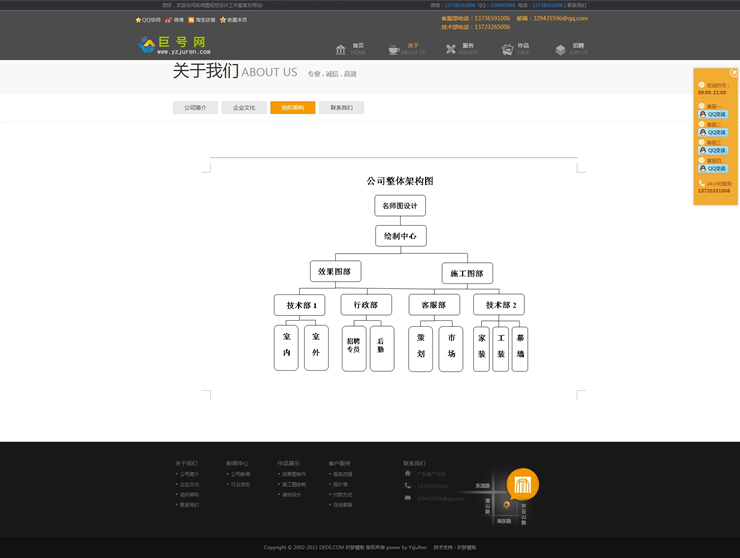Open the QQ空间 star link
740x558 pixels.
point(148,20)
